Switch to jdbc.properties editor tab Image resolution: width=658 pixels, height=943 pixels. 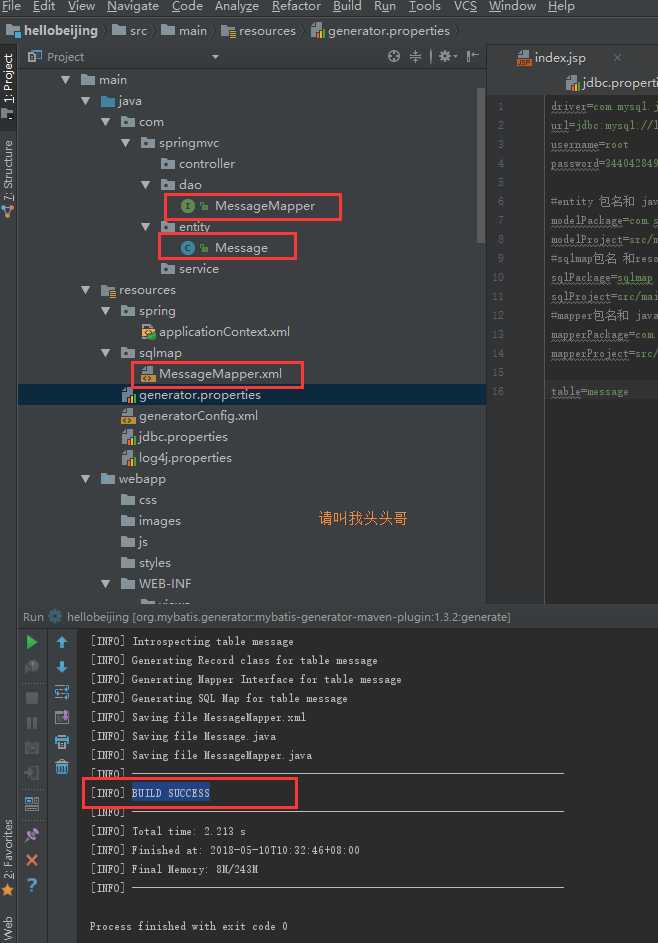point(612,82)
